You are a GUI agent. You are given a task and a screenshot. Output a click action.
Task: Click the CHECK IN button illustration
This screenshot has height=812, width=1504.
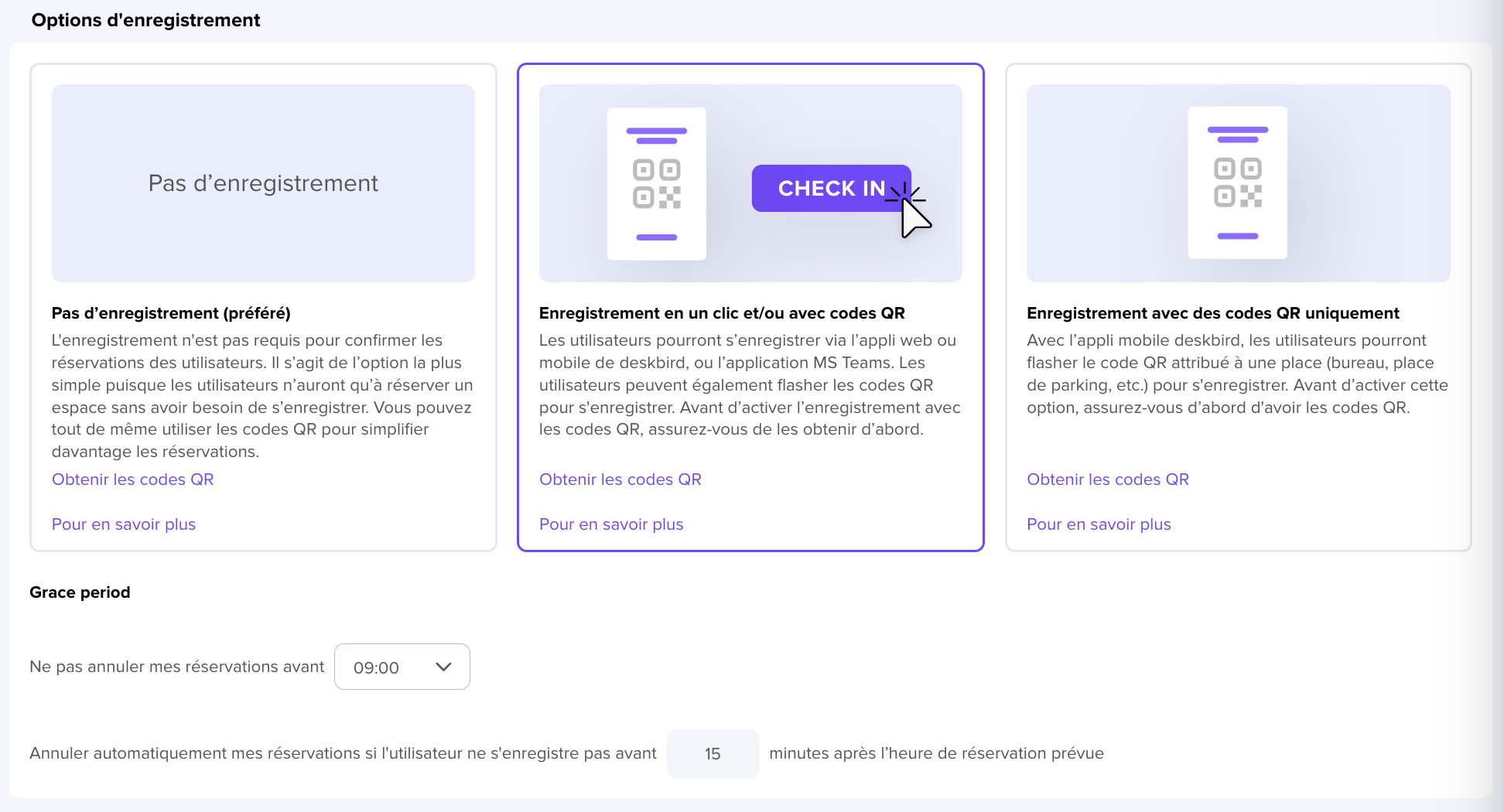pyautogui.click(x=831, y=188)
